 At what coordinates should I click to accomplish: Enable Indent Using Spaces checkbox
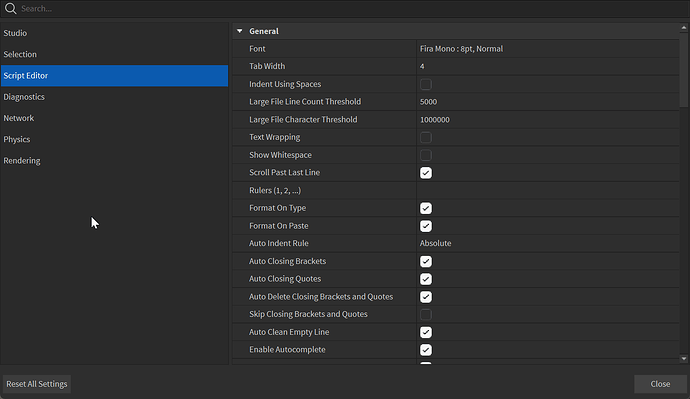(x=426, y=84)
